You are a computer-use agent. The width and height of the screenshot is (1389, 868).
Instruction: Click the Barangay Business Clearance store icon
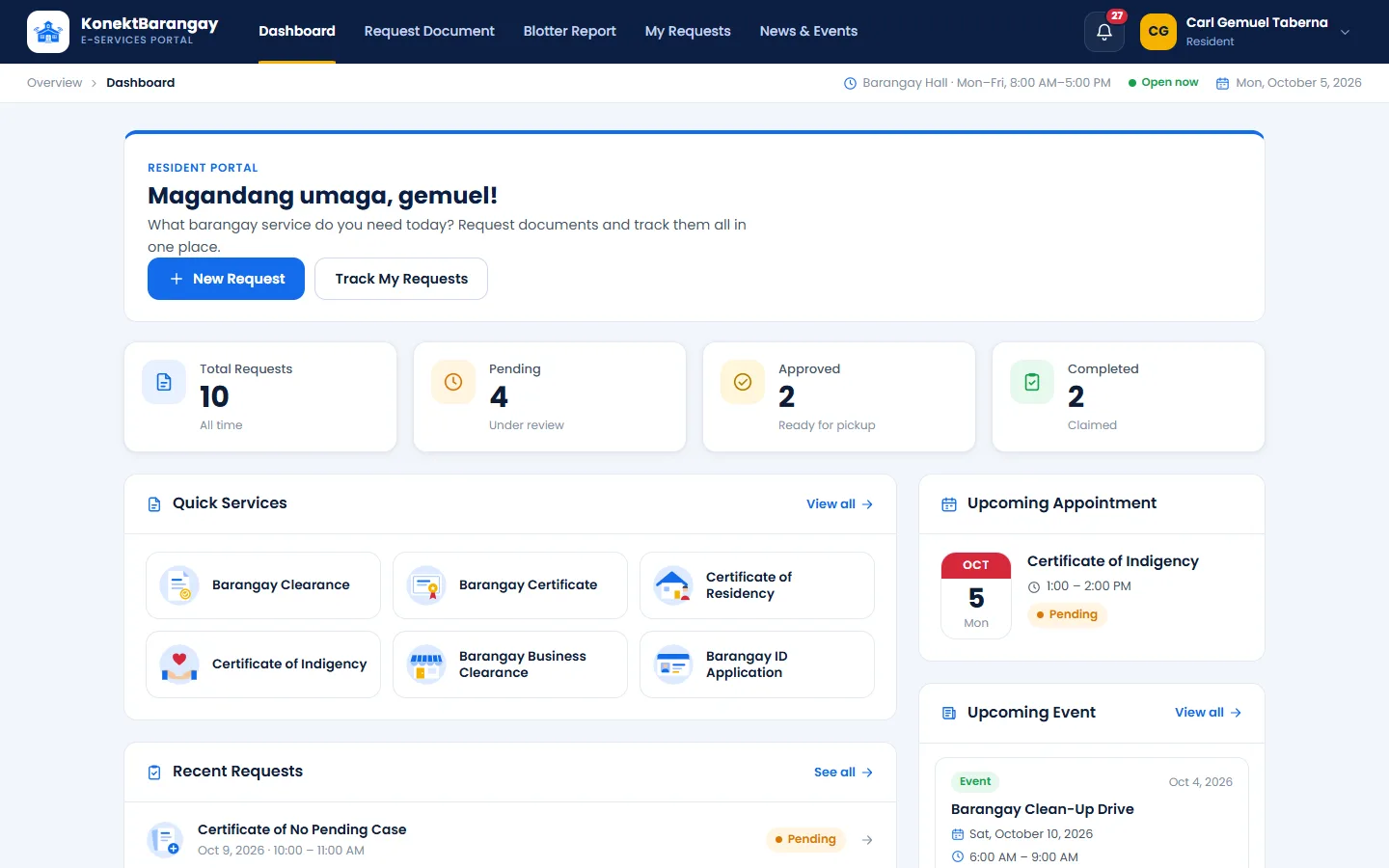[426, 665]
